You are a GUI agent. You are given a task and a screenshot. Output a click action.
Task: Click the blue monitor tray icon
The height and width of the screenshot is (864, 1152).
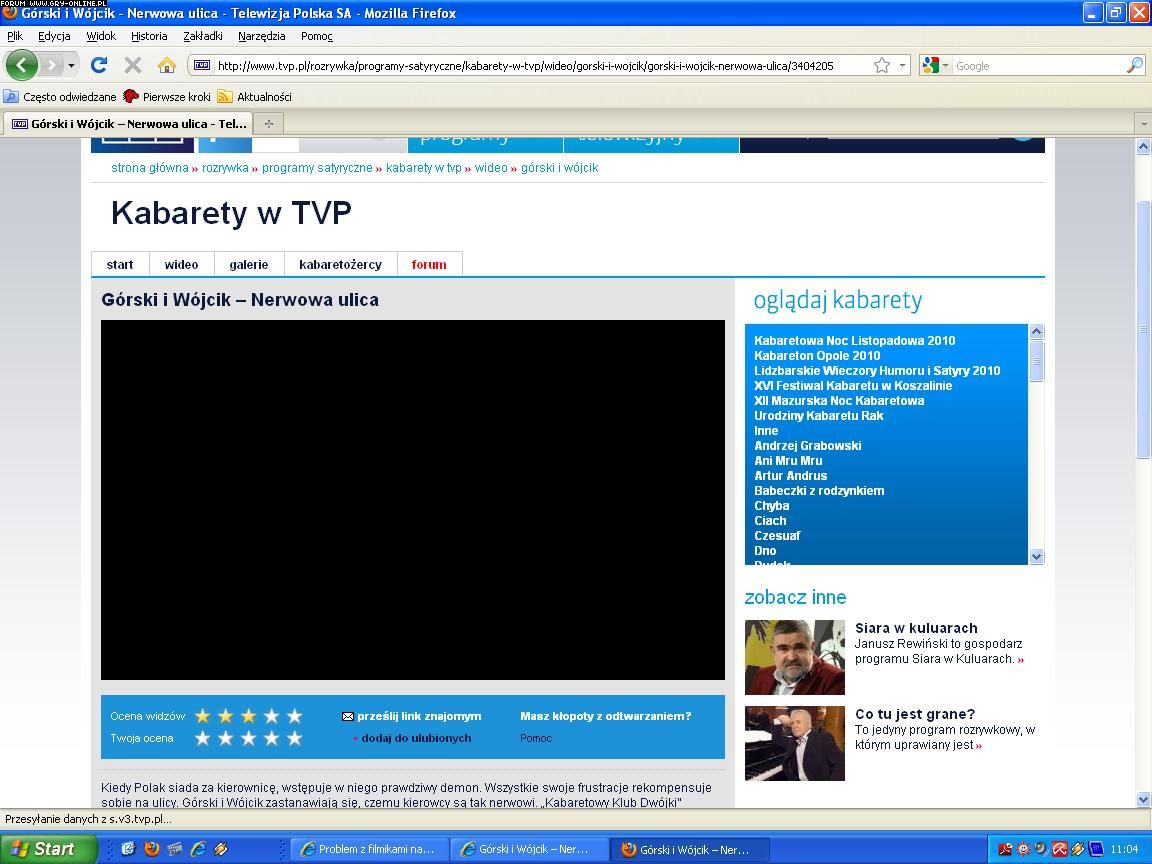click(x=1095, y=849)
